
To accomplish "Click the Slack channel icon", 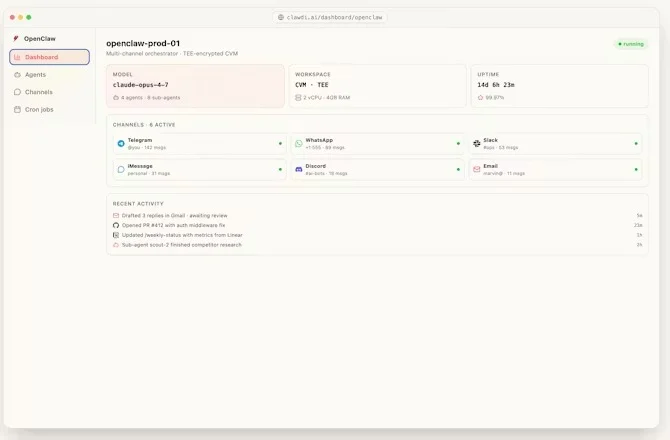I will coord(476,144).
